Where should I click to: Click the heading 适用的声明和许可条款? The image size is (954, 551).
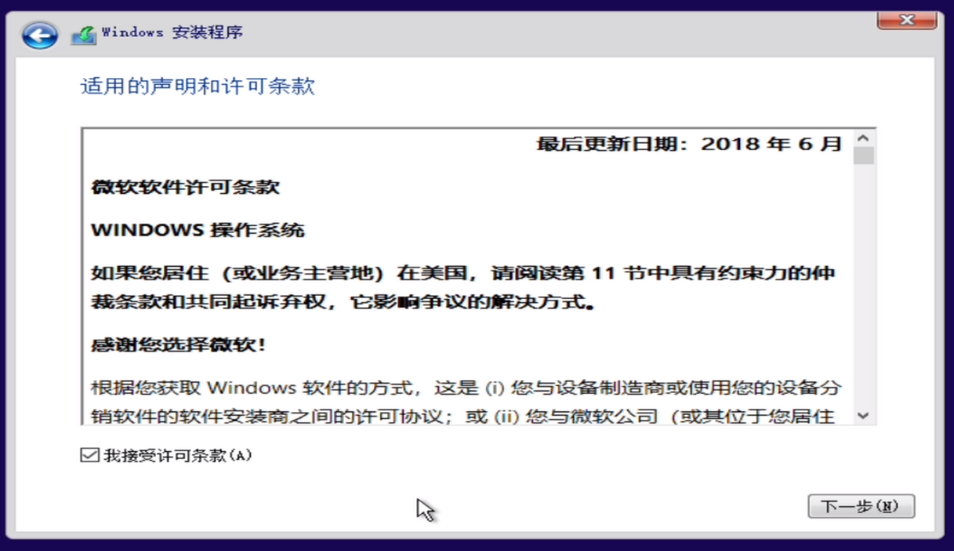(x=198, y=86)
